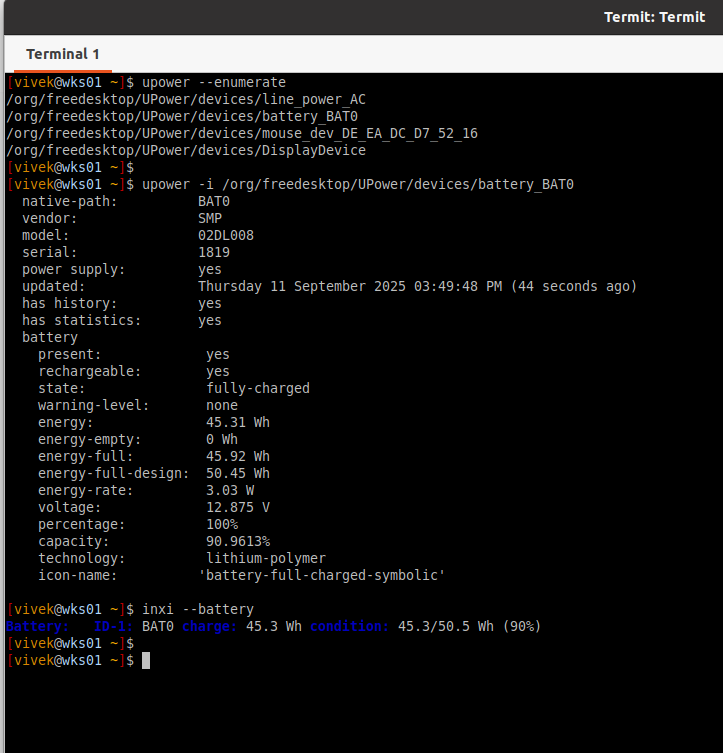The width and height of the screenshot is (723, 753).
Task: Click the blue ID-1: label
Action: point(113,626)
